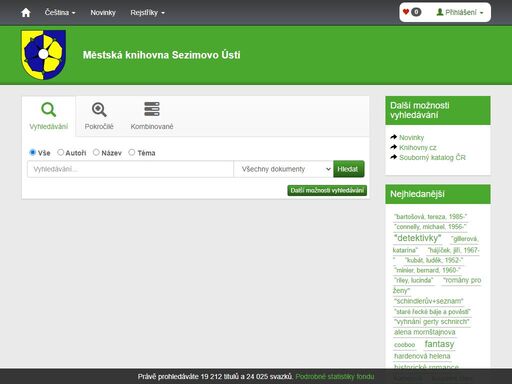Open the Čeština language dropdown
512x384 pixels.
[60, 13]
